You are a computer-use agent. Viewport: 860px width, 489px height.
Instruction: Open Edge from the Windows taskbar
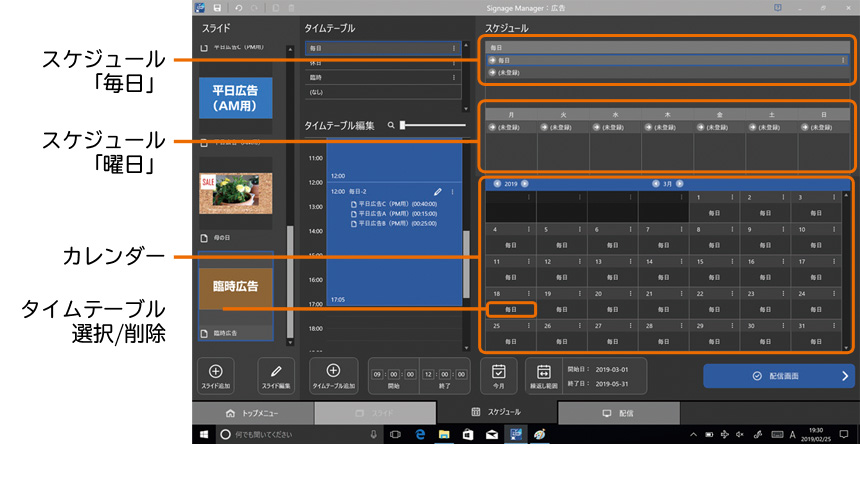pos(421,434)
